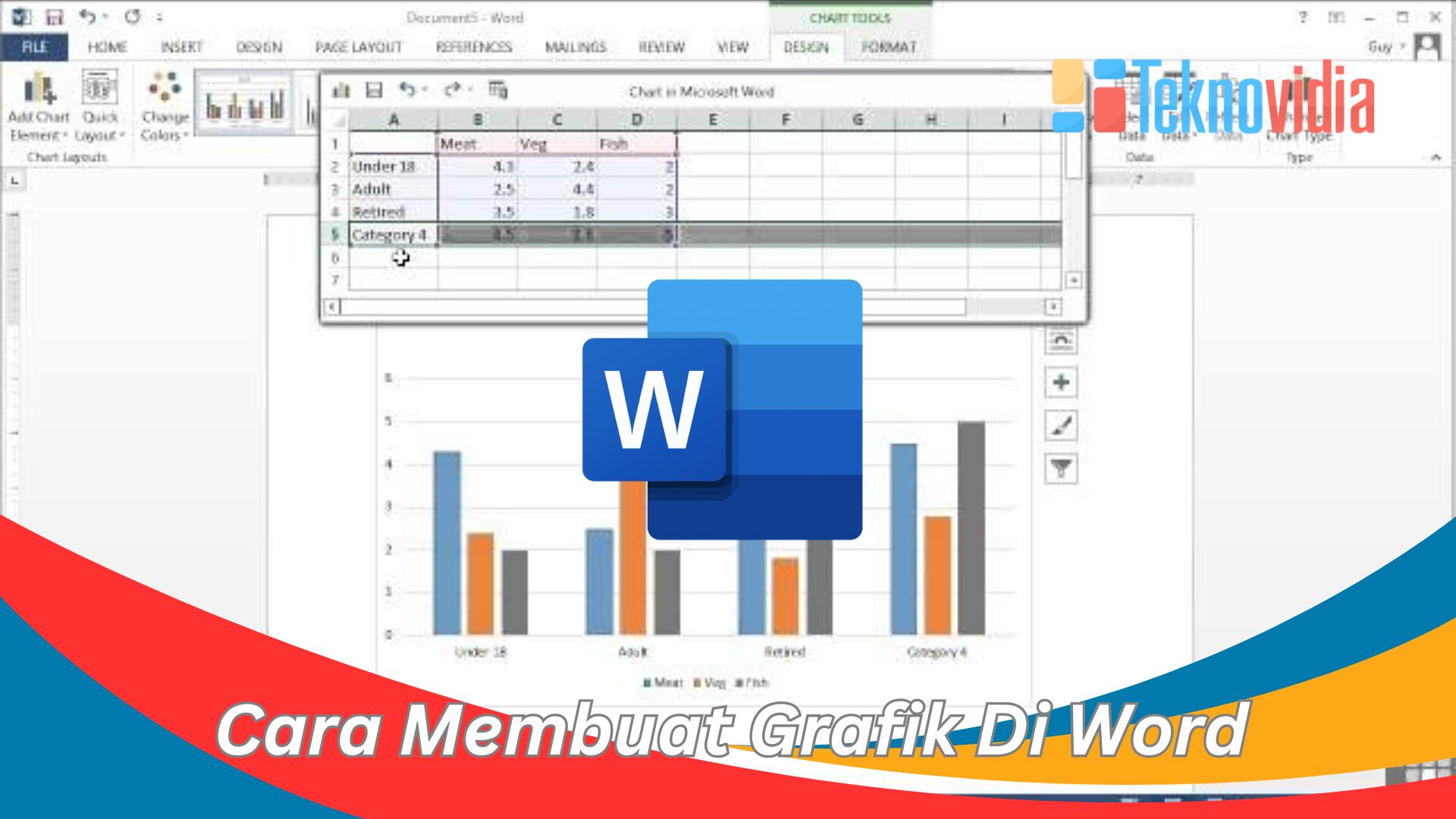Viewport: 1456px width, 819px height.
Task: Select the chart style preview icon
Action: tap(1059, 425)
